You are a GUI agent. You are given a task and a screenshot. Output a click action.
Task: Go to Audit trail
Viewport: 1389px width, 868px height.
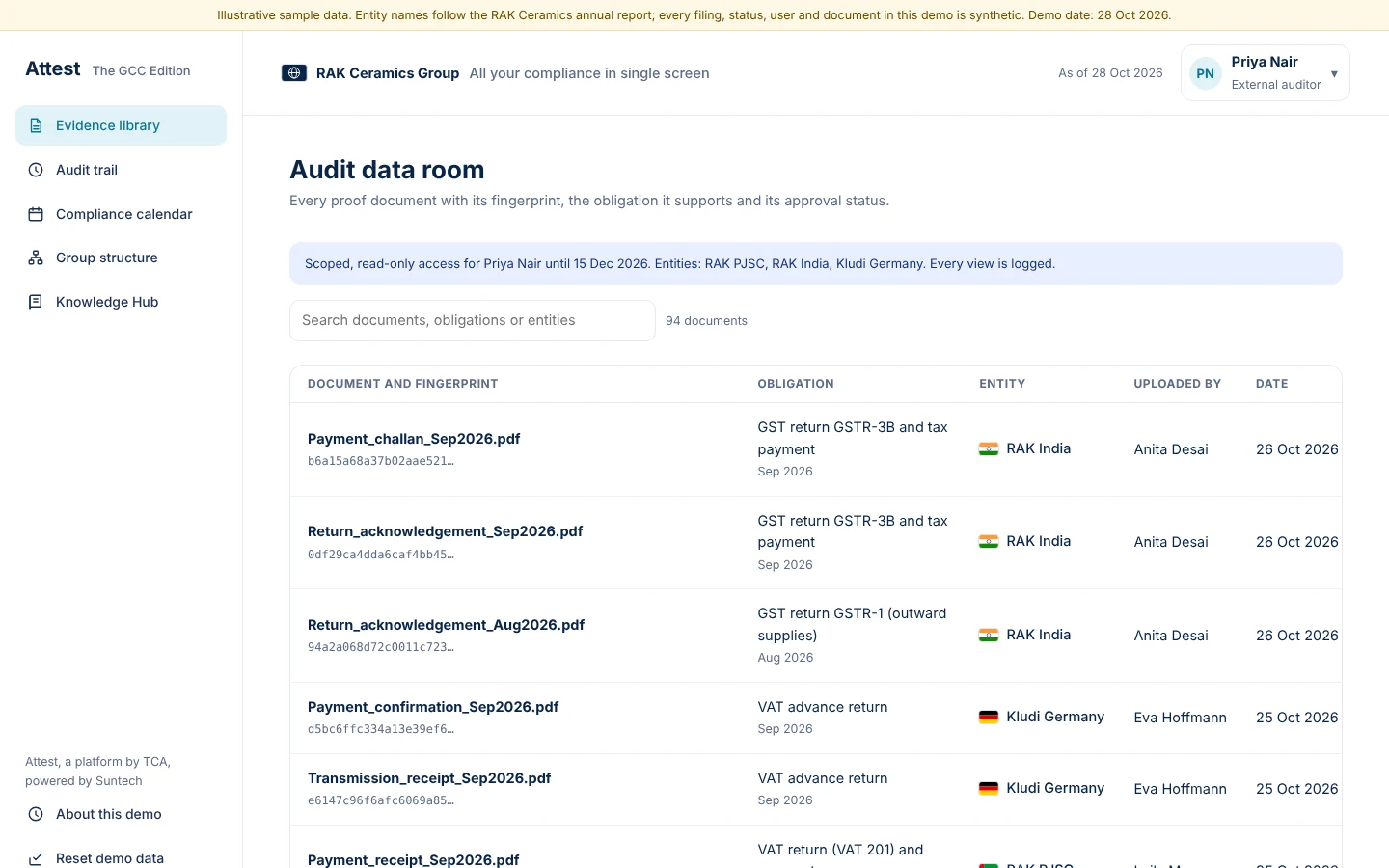point(121,170)
